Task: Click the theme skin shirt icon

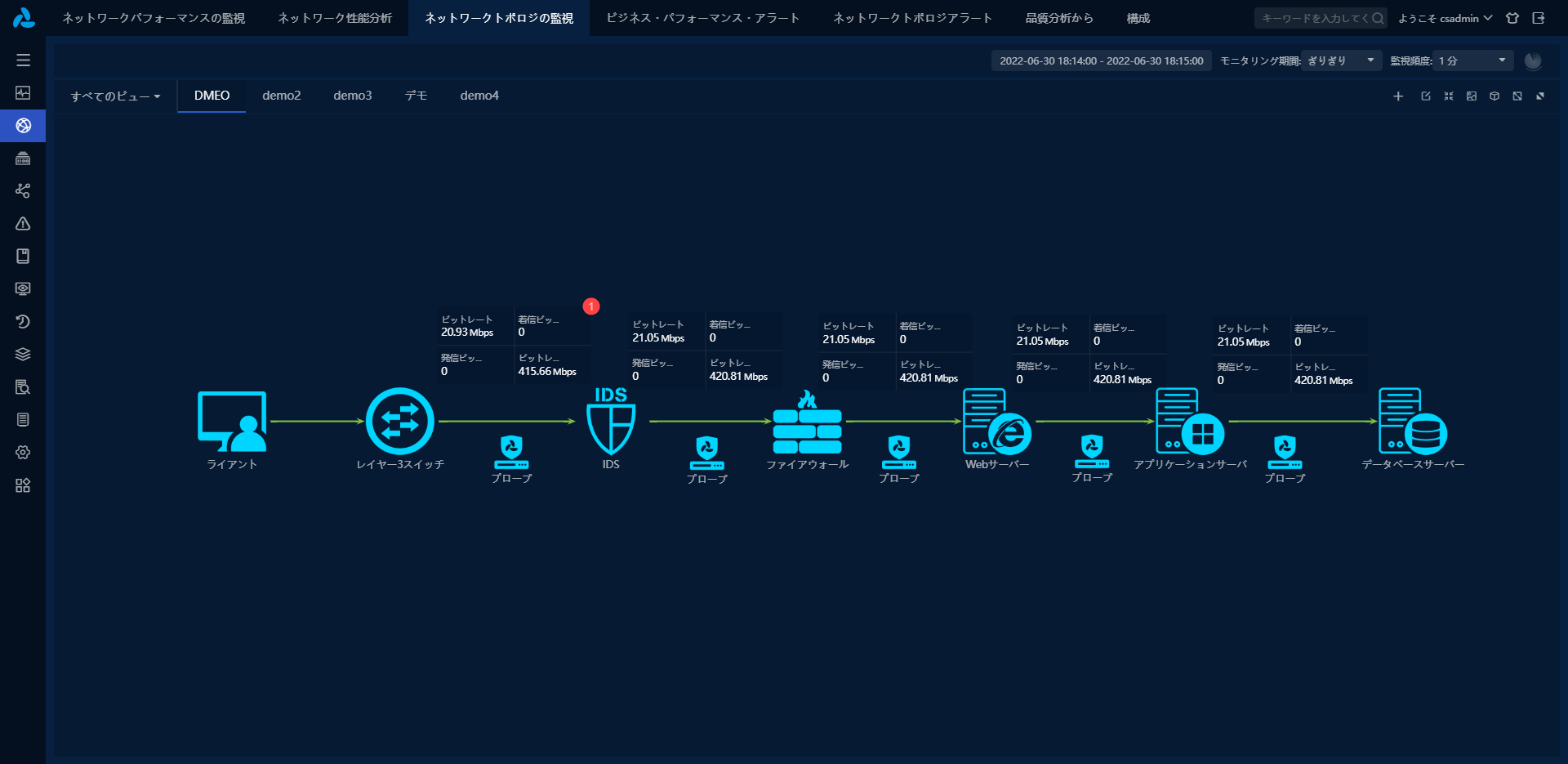Action: click(x=1512, y=18)
